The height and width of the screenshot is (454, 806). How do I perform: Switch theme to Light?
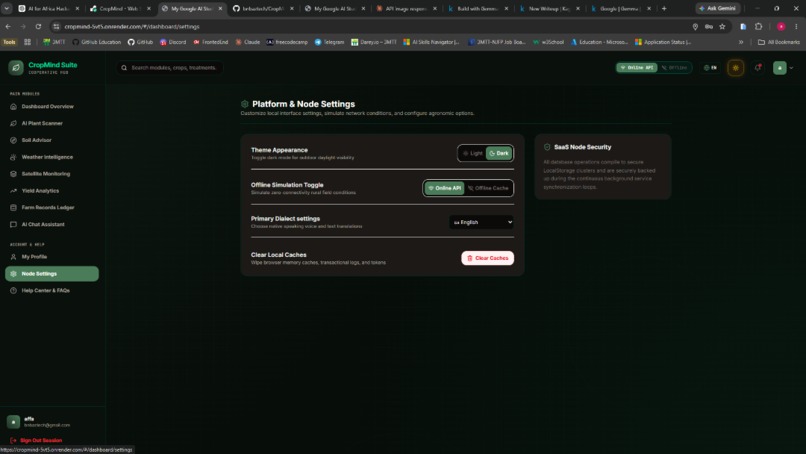tap(472, 153)
